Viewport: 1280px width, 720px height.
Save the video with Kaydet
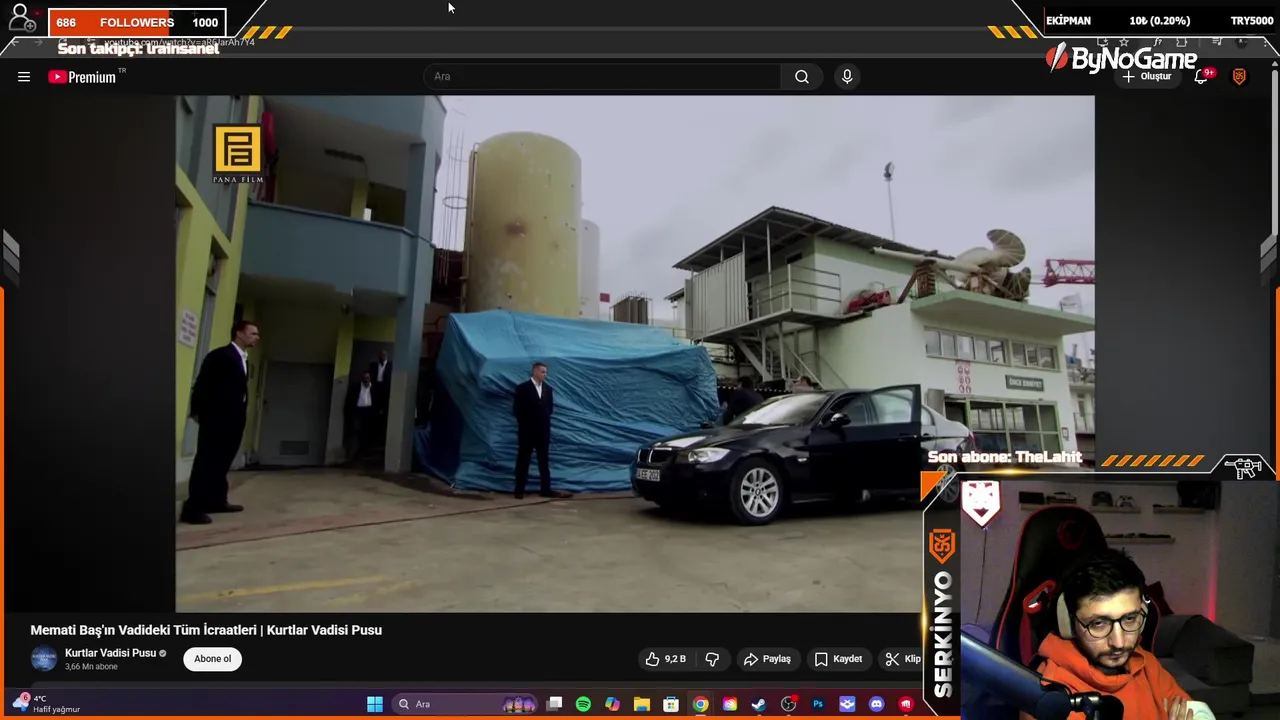click(x=838, y=659)
